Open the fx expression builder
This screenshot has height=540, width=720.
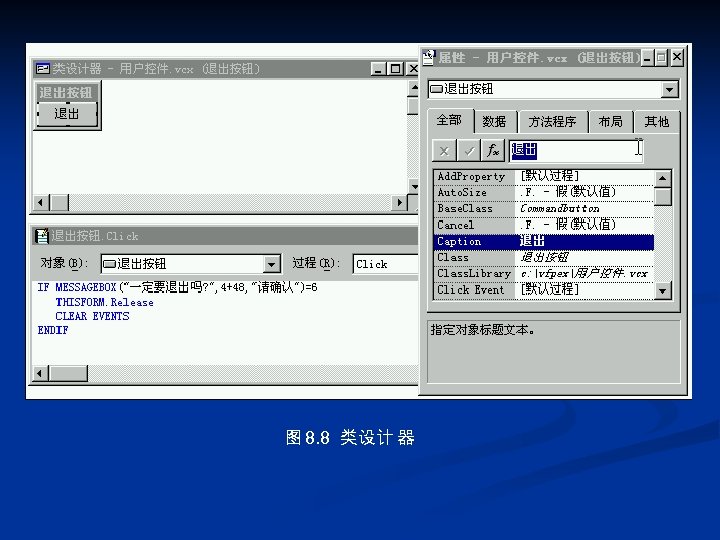point(493,151)
